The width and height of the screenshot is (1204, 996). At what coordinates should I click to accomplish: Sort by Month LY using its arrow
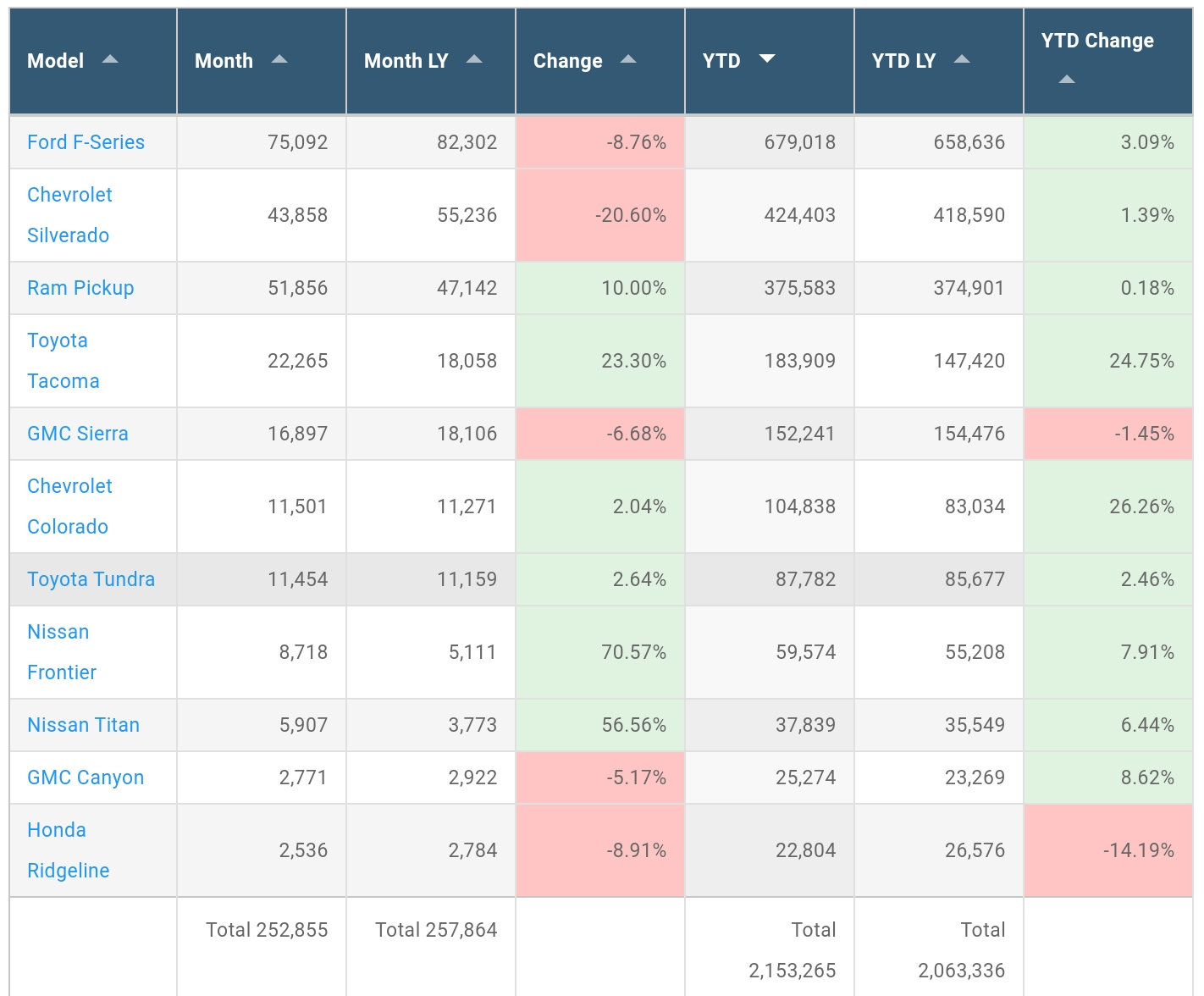(474, 59)
